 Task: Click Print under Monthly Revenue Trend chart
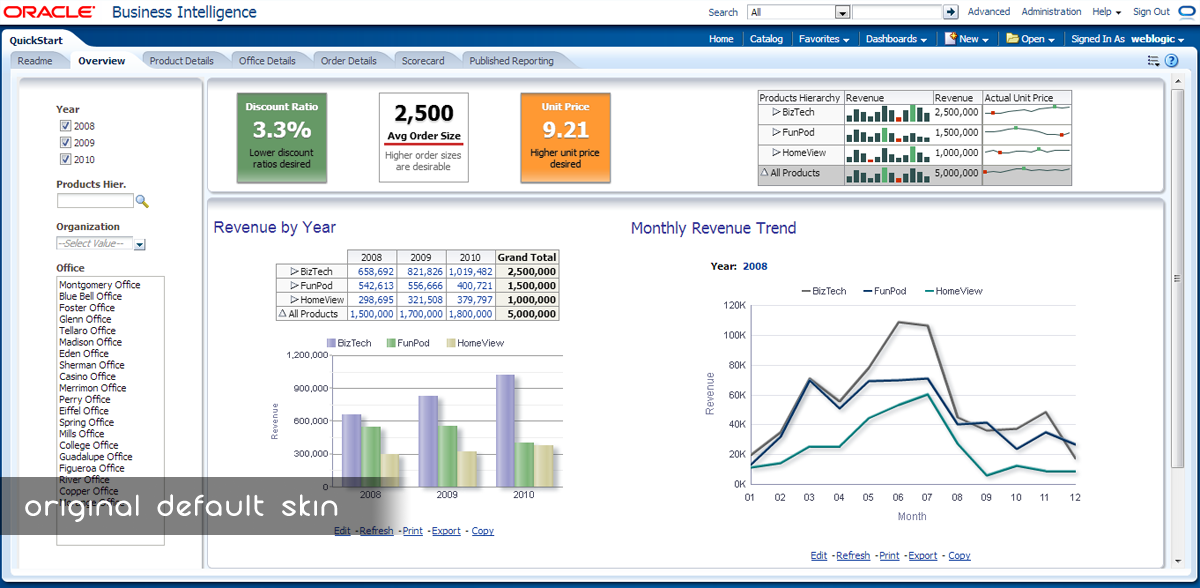889,555
